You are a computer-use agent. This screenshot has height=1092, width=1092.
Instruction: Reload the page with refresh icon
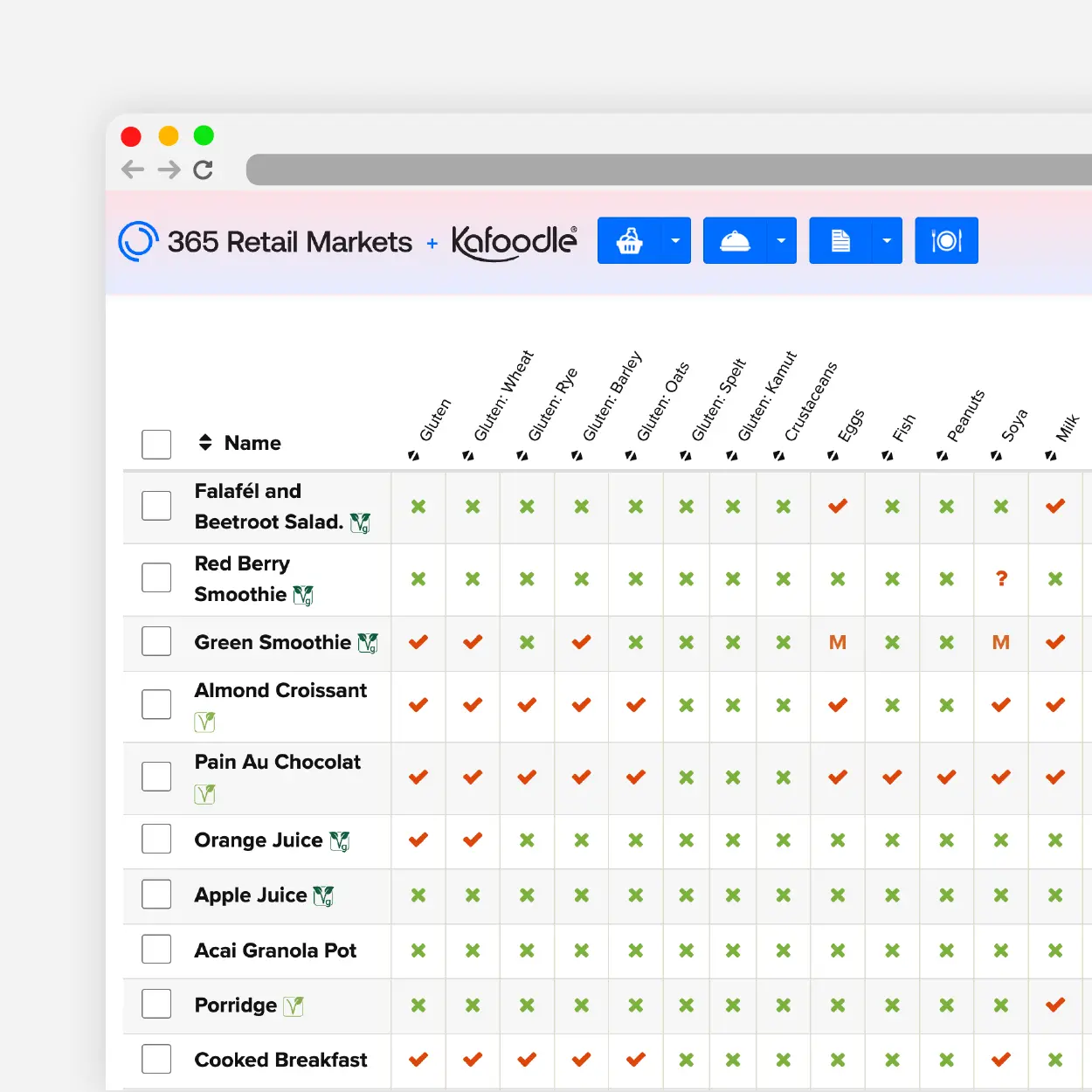click(x=204, y=169)
